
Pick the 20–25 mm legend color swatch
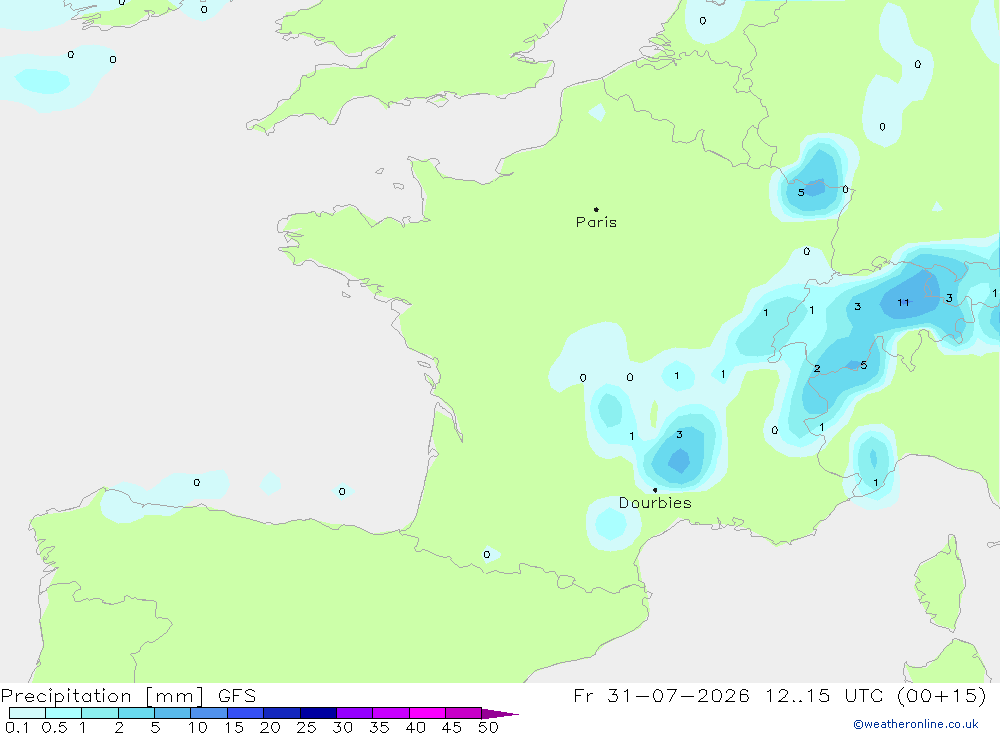(282, 713)
